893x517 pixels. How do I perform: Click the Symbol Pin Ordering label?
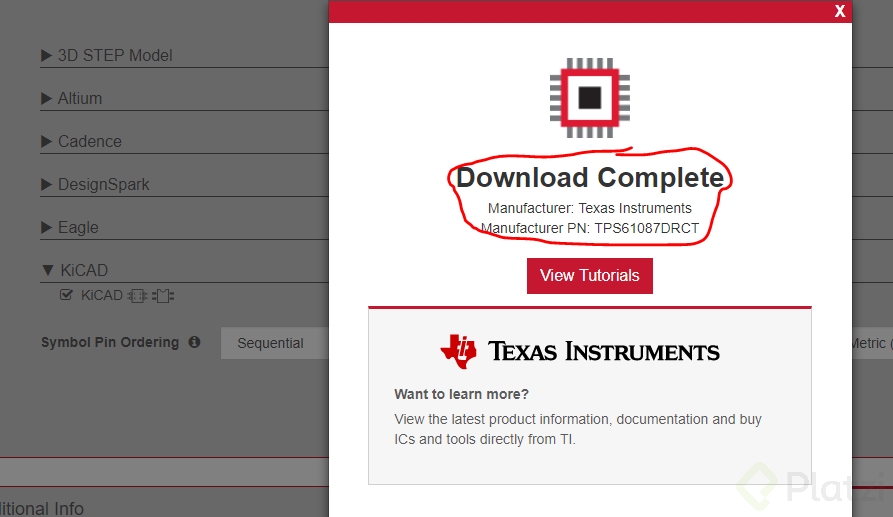[110, 342]
